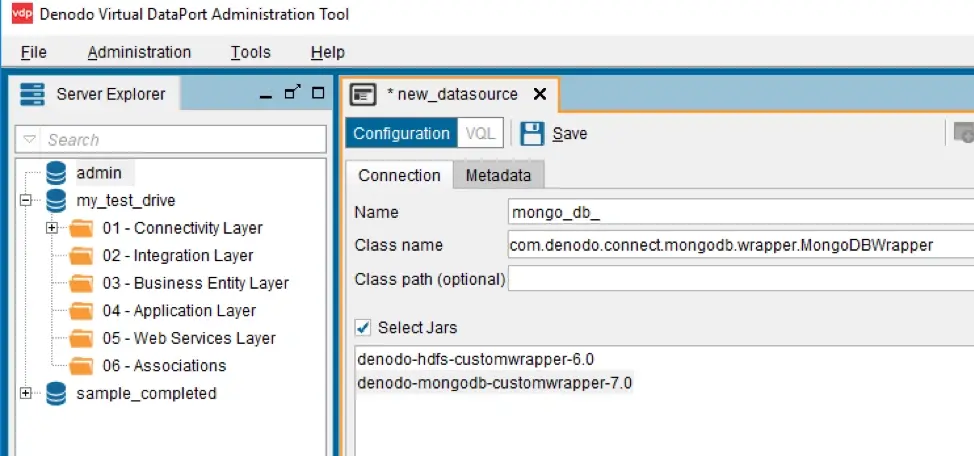Image resolution: width=974 pixels, height=456 pixels.
Task: Select the Server Explorer tab label
Action: [111, 94]
